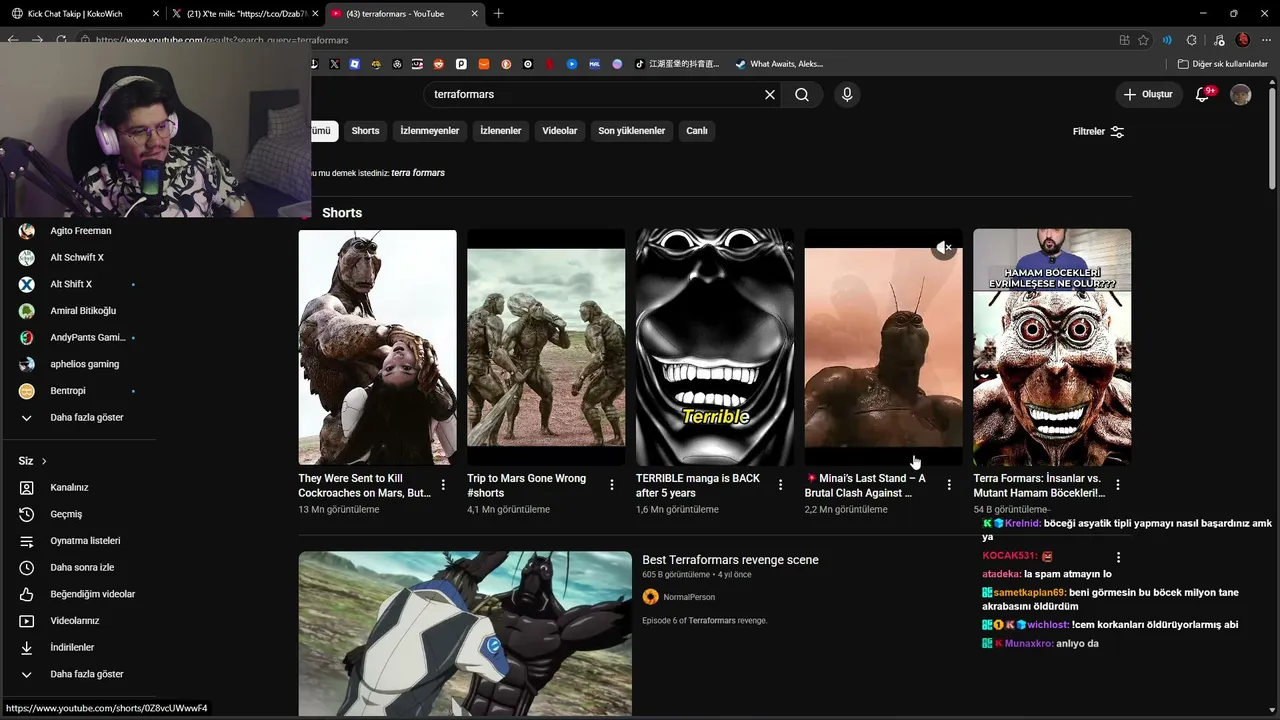Open browser media control music icon
The height and width of the screenshot is (720, 1280).
point(1217,40)
